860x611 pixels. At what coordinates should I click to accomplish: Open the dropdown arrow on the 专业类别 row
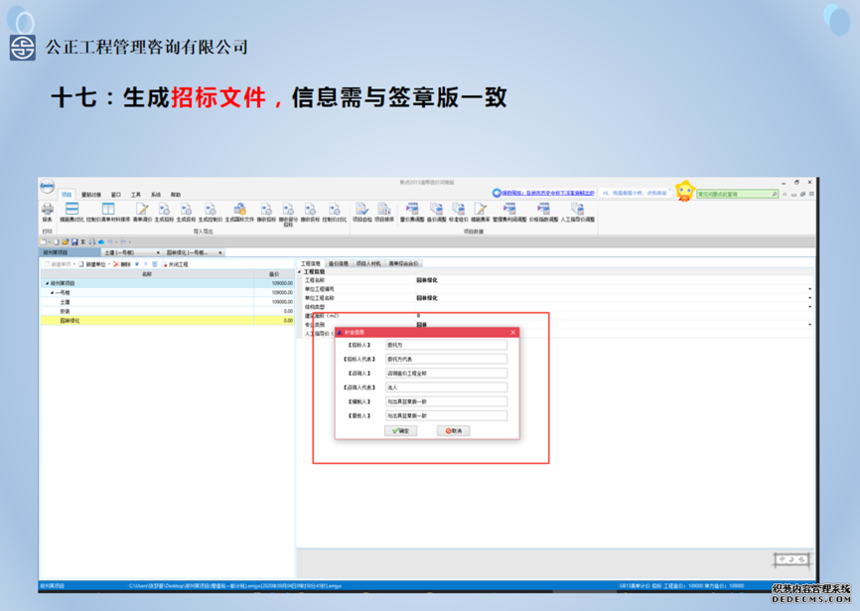pyautogui.click(x=810, y=325)
